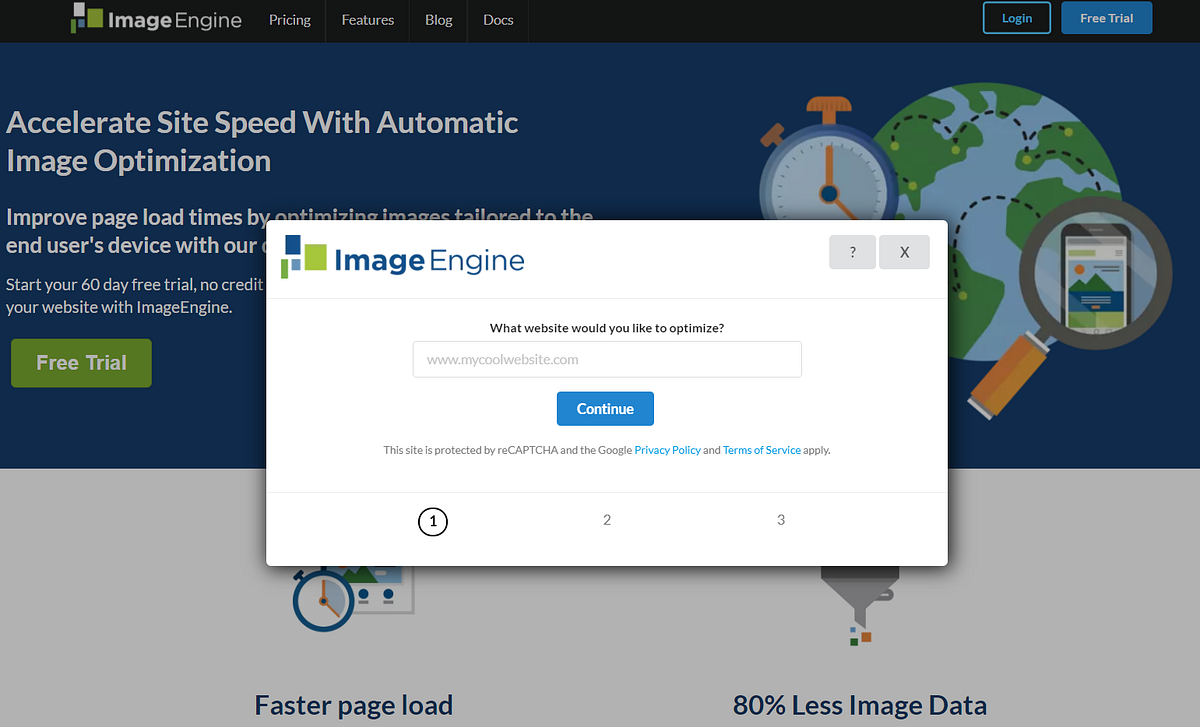The width and height of the screenshot is (1200, 727).
Task: Select step 3 indicator in the dialog
Action: click(x=781, y=520)
